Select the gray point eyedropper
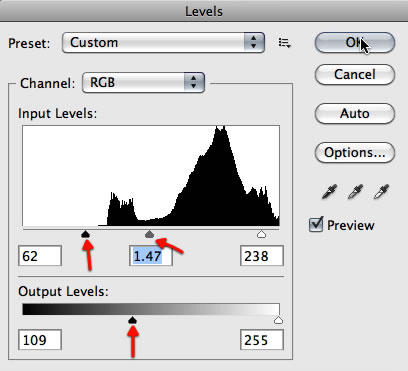 click(355, 192)
